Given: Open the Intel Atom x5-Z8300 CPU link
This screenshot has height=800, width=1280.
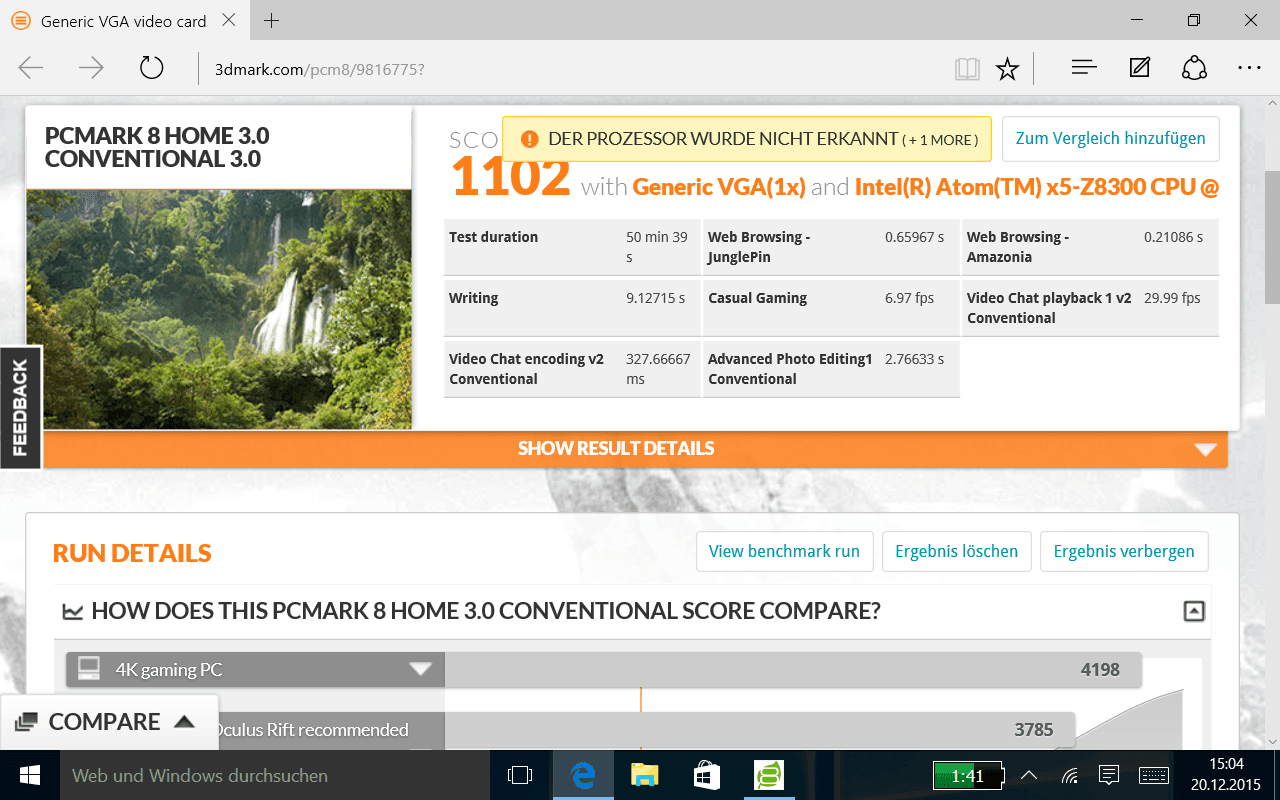Looking at the screenshot, I should (x=1037, y=186).
